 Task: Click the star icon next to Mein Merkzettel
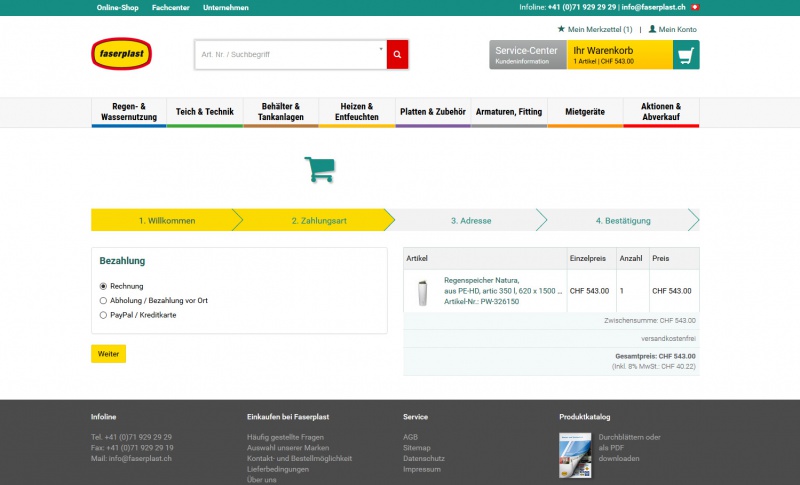[561, 29]
